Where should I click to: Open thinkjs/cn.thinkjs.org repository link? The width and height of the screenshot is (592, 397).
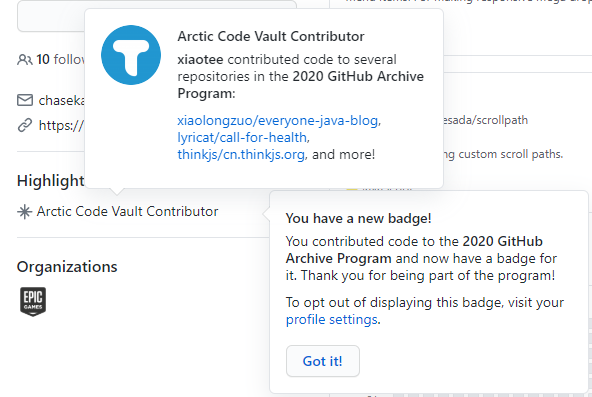click(241, 154)
